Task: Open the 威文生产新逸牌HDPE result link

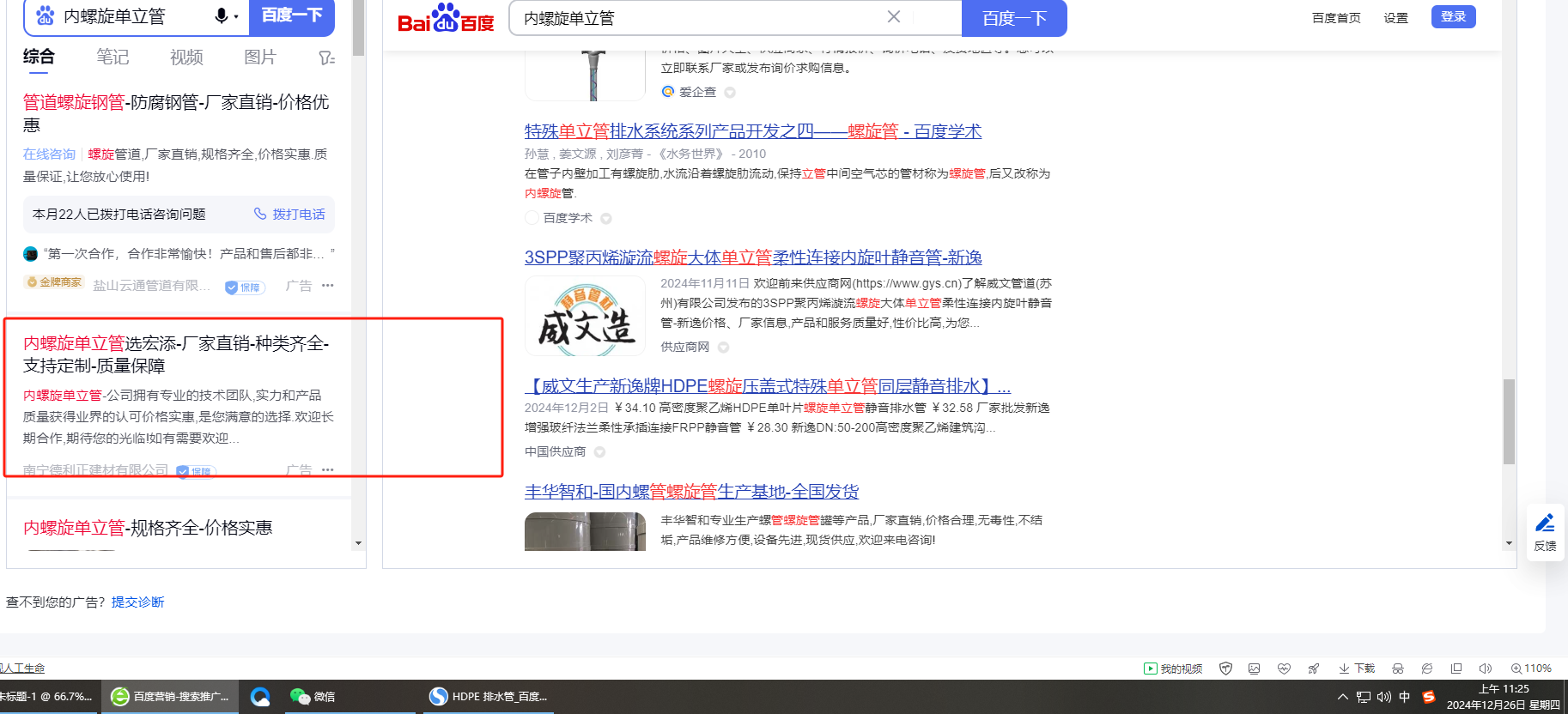Action: (x=768, y=386)
